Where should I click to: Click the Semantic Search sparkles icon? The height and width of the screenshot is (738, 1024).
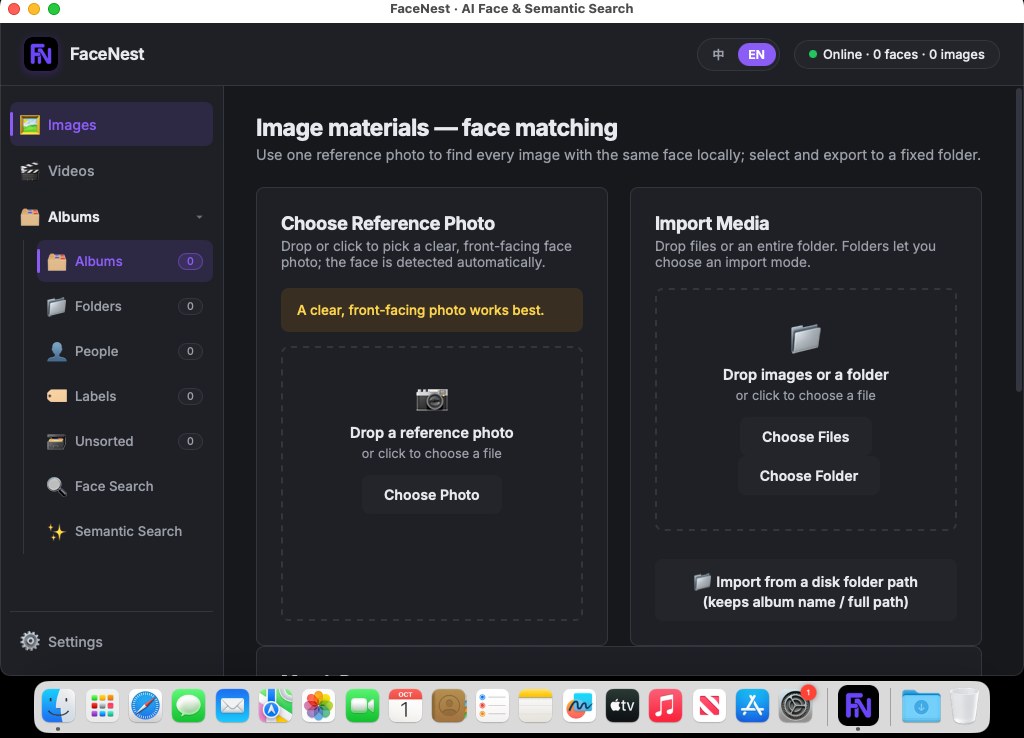click(x=57, y=532)
